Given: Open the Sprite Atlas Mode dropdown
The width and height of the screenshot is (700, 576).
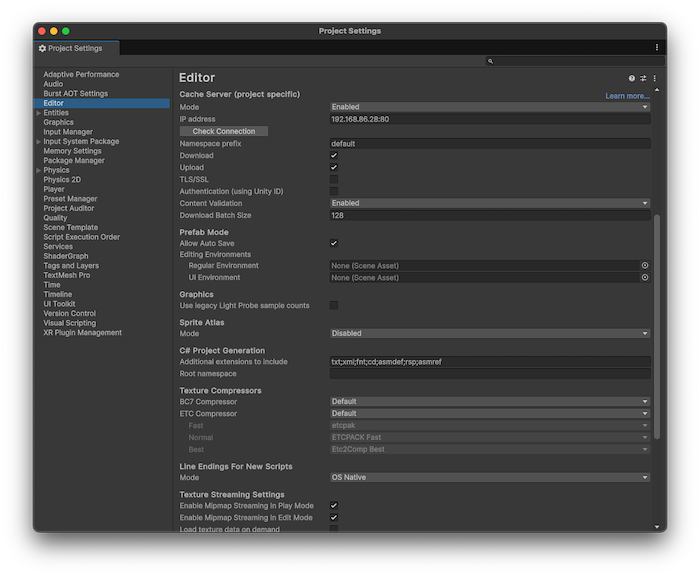Looking at the screenshot, I should click(490, 334).
